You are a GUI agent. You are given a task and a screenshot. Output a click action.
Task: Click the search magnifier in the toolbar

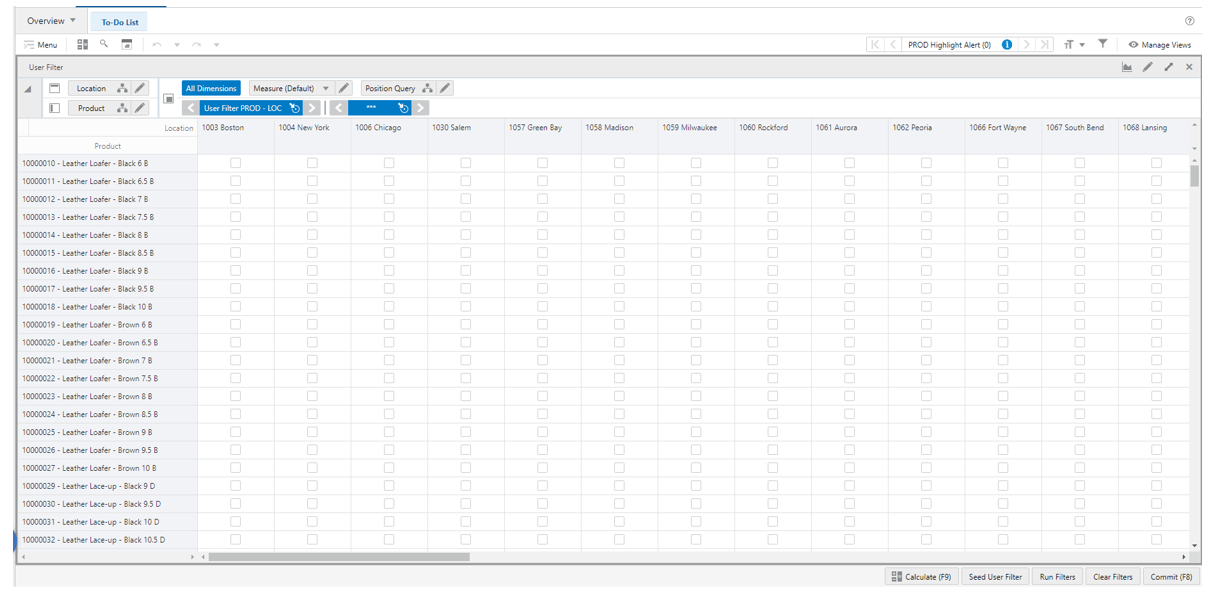tap(103, 44)
